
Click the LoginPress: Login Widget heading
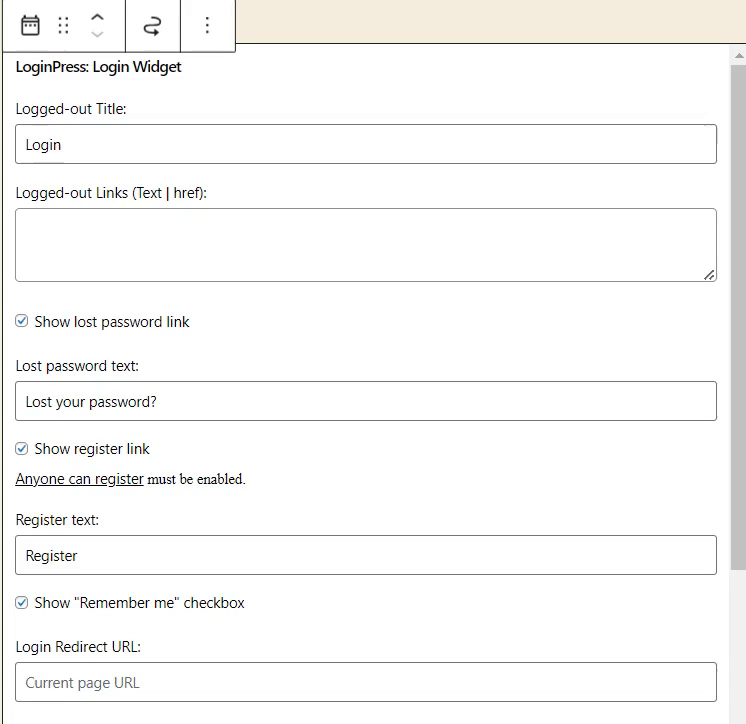(98, 67)
